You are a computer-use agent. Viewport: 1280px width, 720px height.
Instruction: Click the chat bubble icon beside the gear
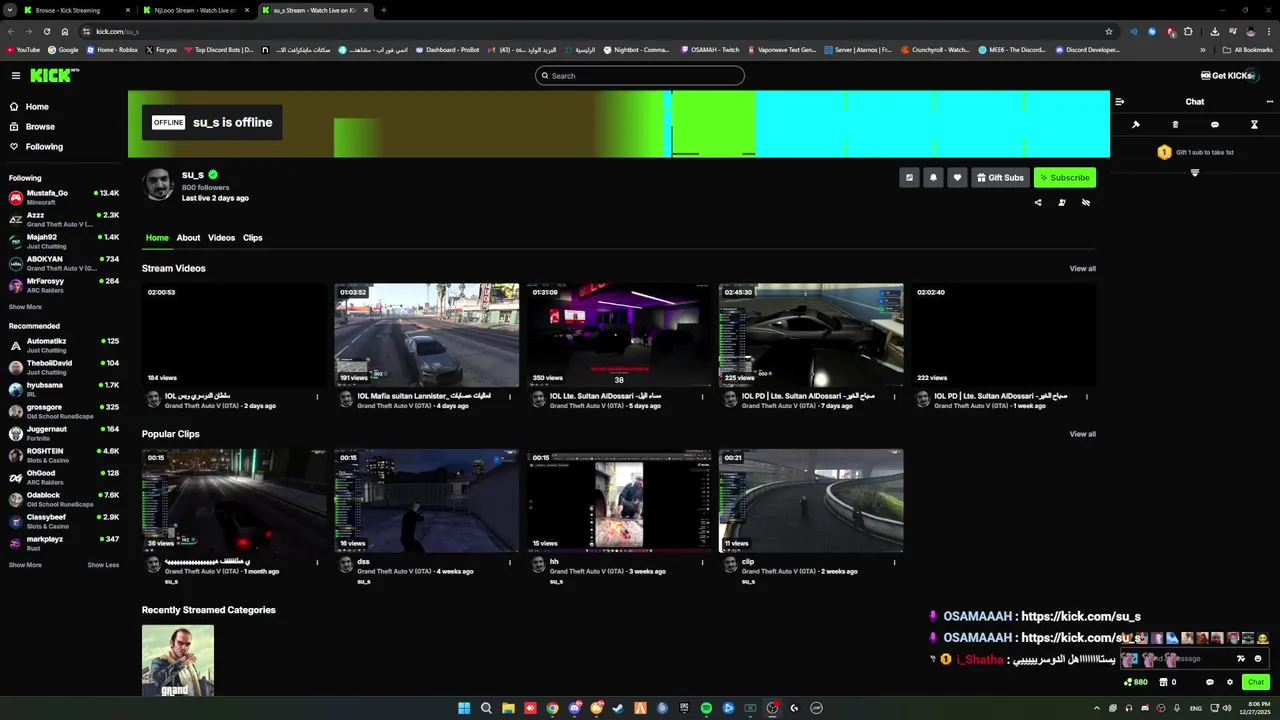[1210, 682]
